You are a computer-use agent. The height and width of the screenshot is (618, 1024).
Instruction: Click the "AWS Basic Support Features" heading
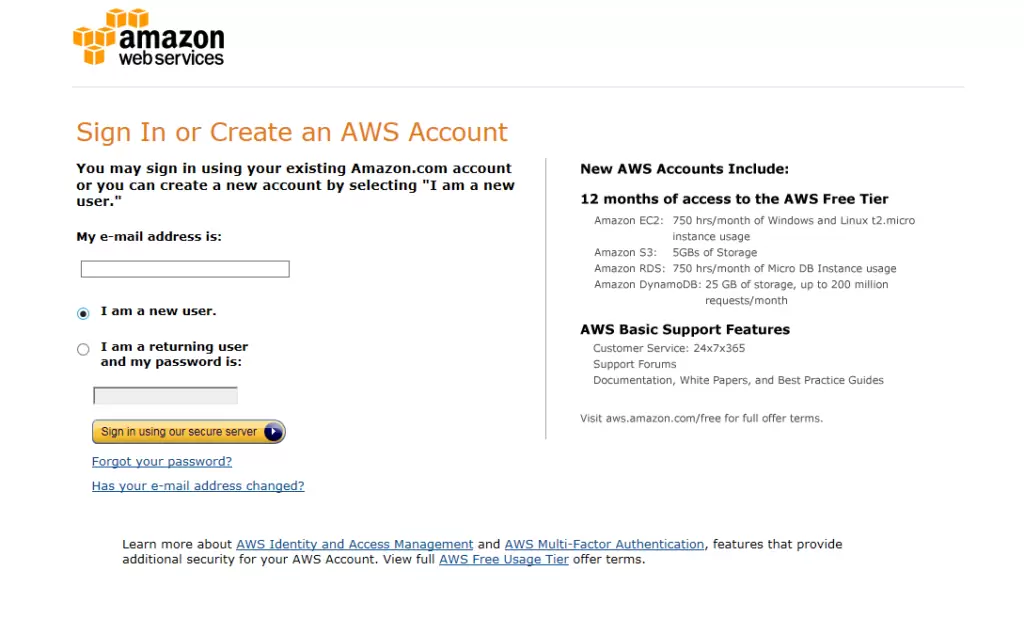click(x=685, y=330)
